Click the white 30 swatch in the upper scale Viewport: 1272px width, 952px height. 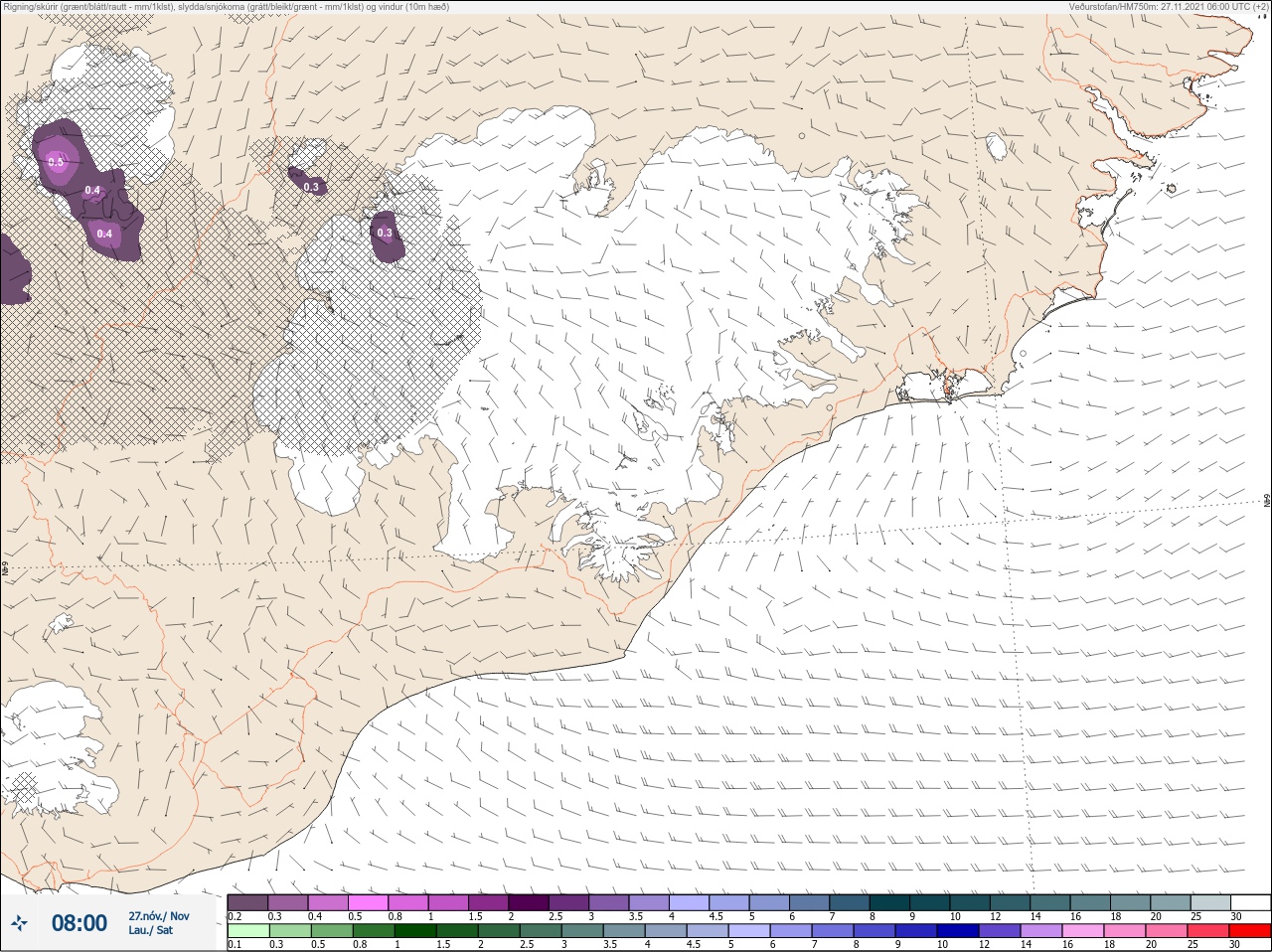(x=1250, y=902)
